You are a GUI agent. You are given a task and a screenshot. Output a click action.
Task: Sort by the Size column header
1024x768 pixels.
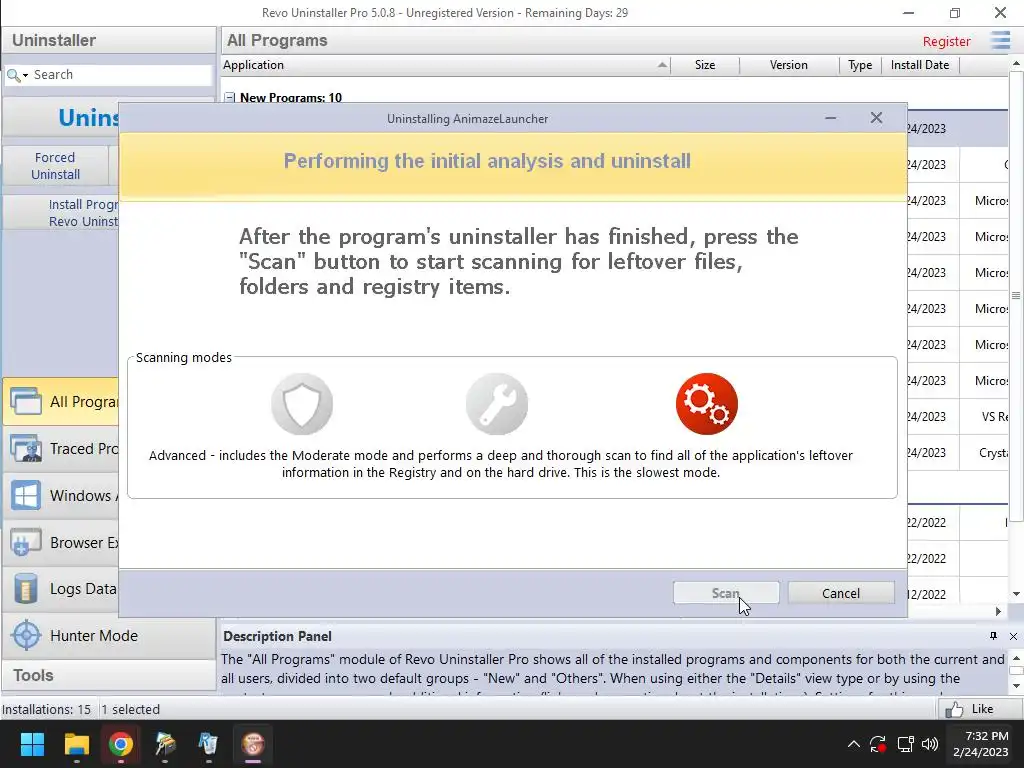(x=705, y=65)
